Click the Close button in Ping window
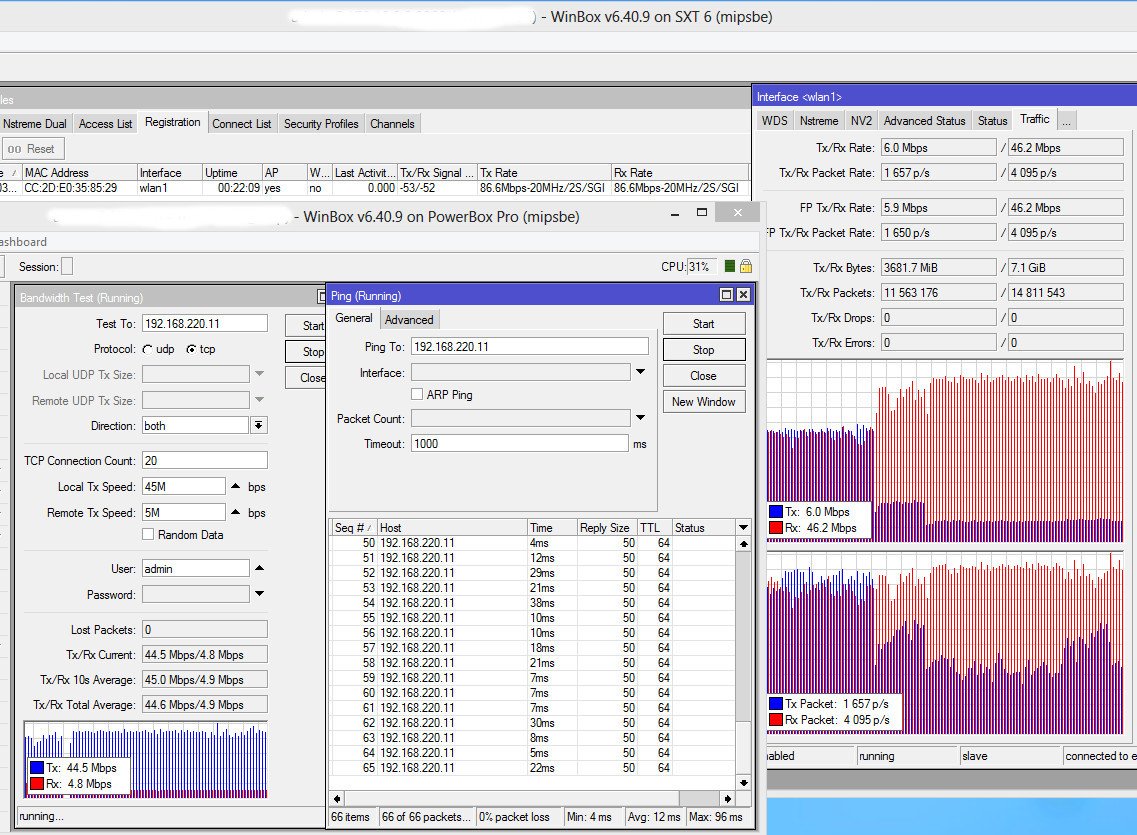Screen dimensions: 1137x835 (703, 375)
